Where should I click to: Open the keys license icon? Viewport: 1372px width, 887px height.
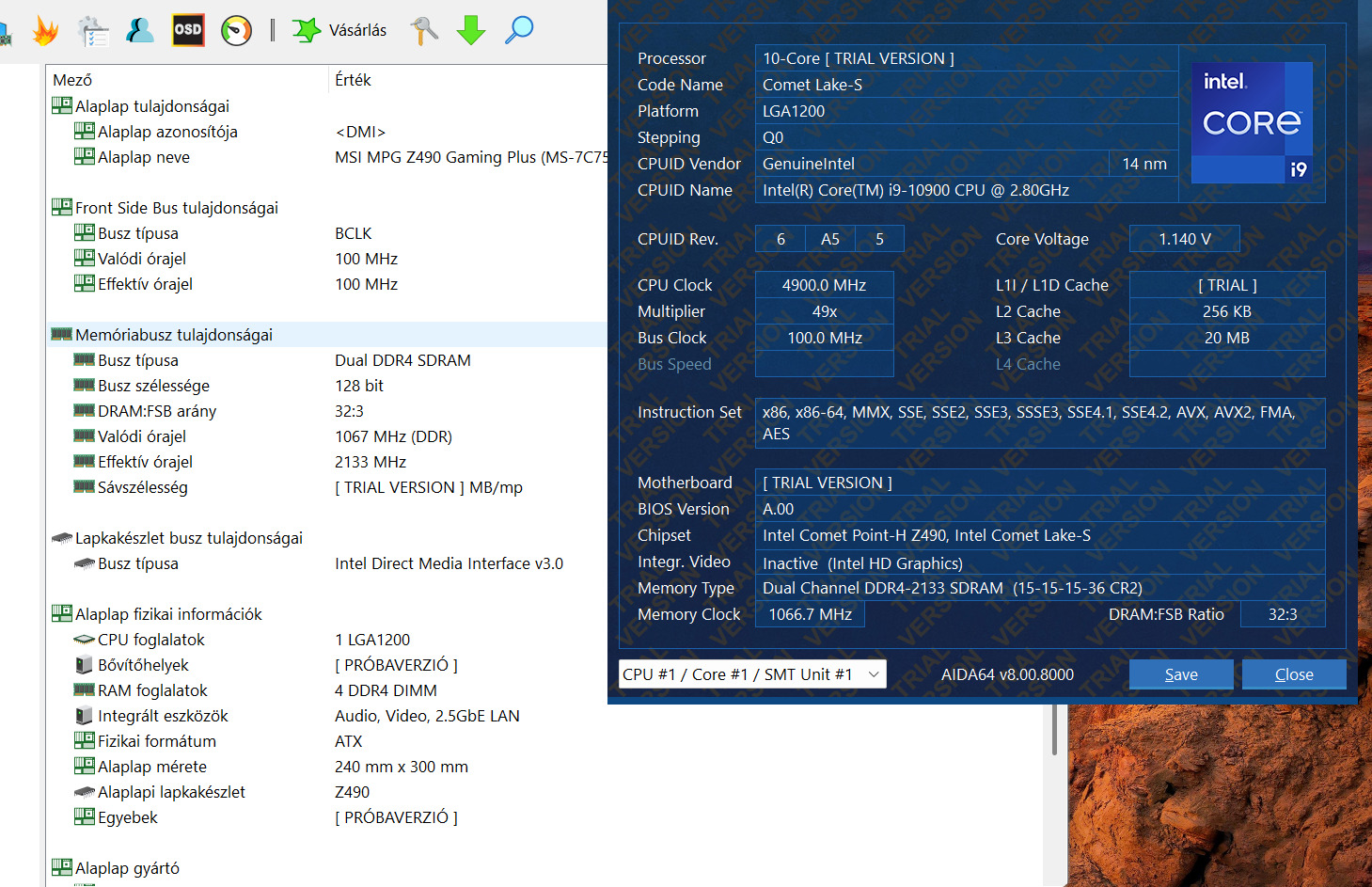coord(424,30)
